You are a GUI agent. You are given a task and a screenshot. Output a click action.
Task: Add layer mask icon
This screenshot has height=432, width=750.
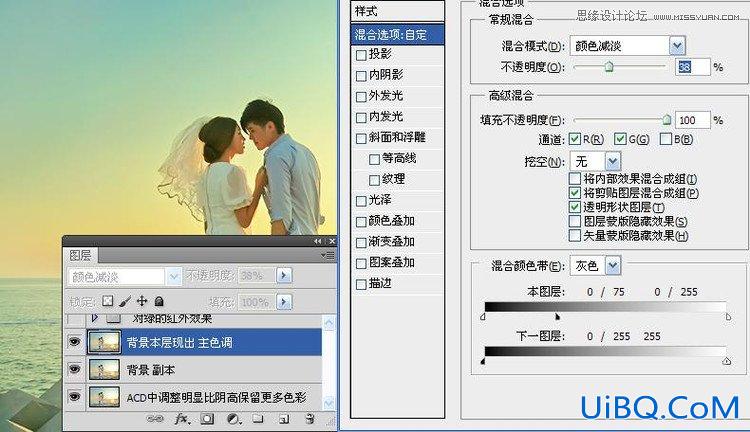pos(207,419)
